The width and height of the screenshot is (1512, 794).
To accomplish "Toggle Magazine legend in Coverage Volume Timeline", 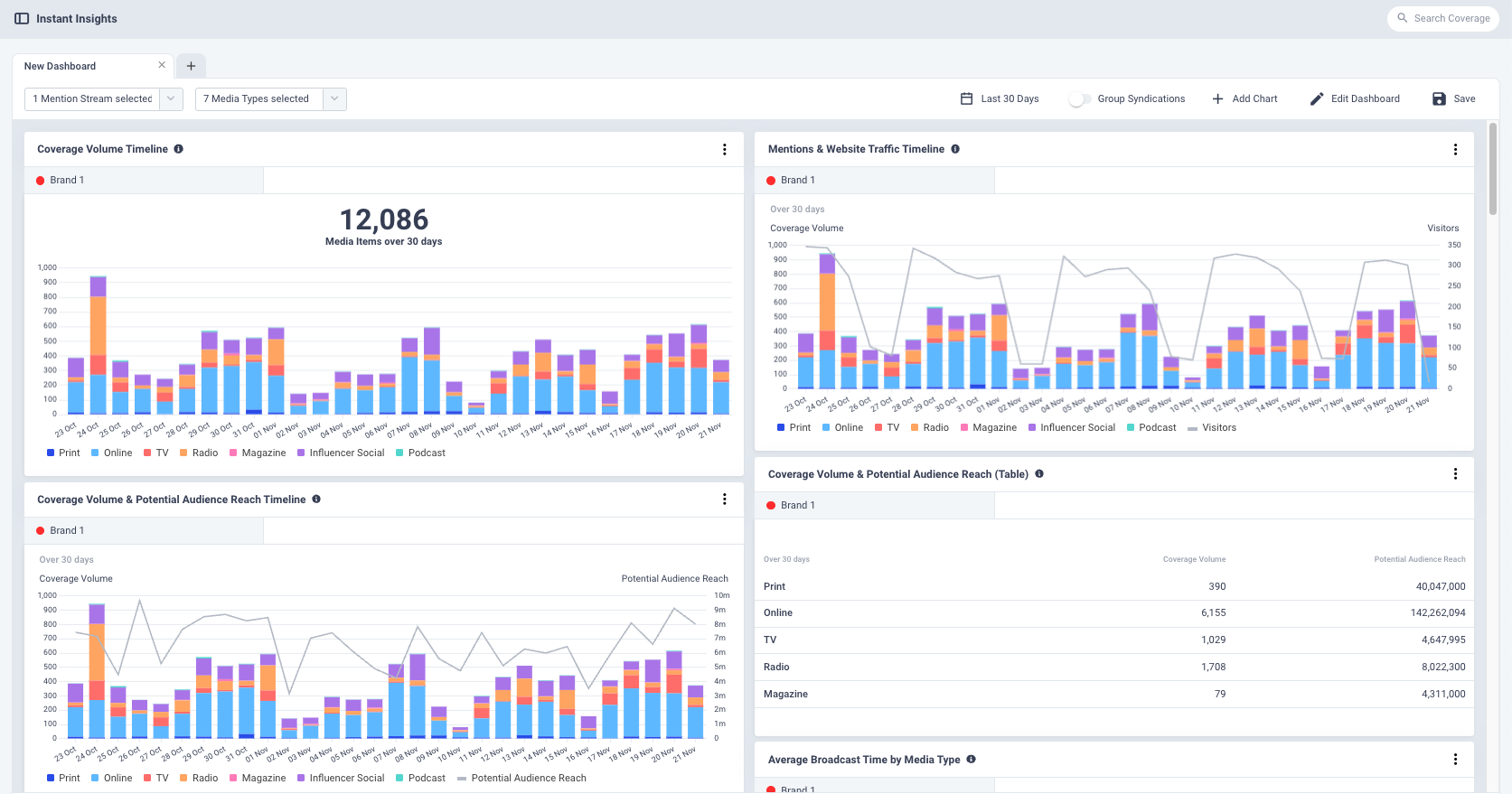I will (x=258, y=453).
